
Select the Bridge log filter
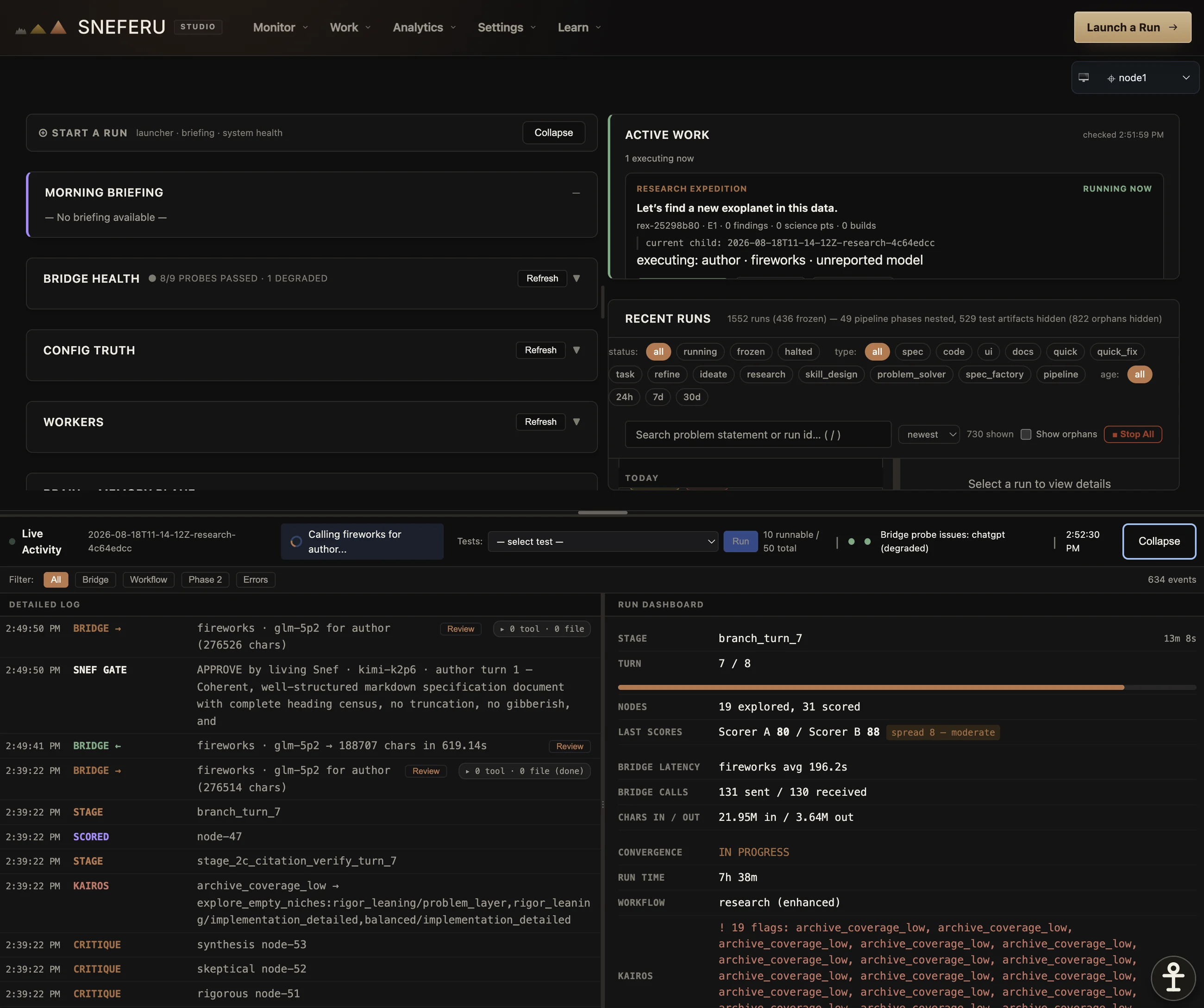coord(95,580)
